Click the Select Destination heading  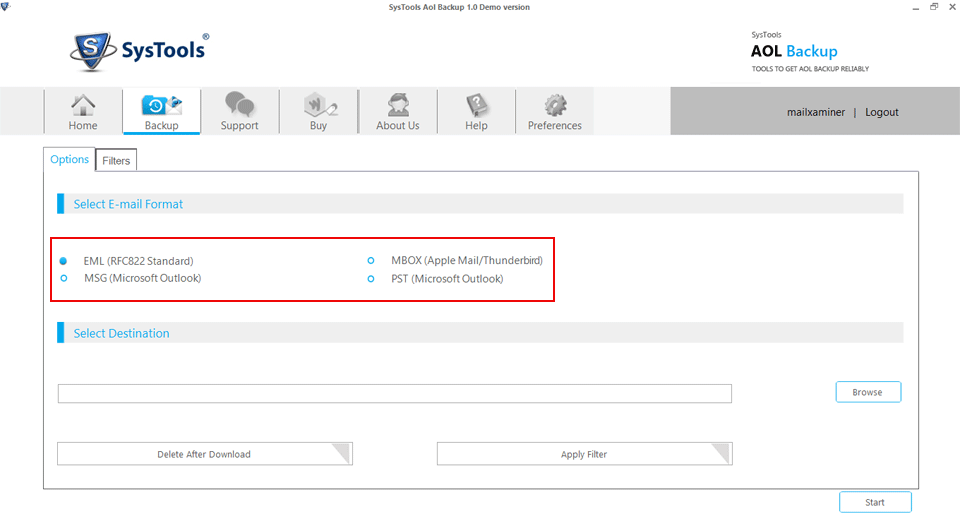click(121, 333)
